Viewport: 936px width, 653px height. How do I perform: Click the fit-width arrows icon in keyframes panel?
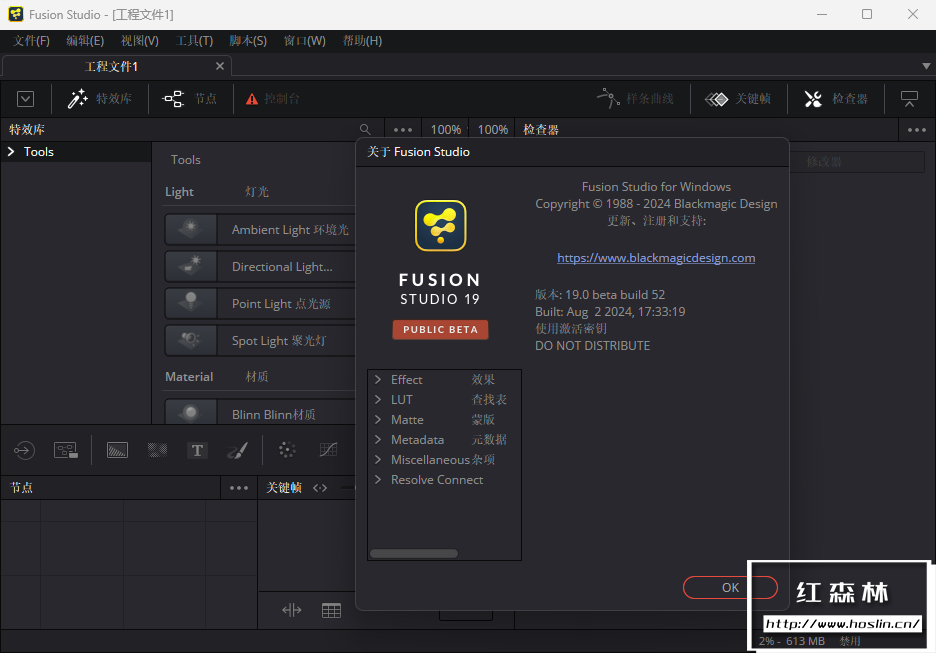291,610
